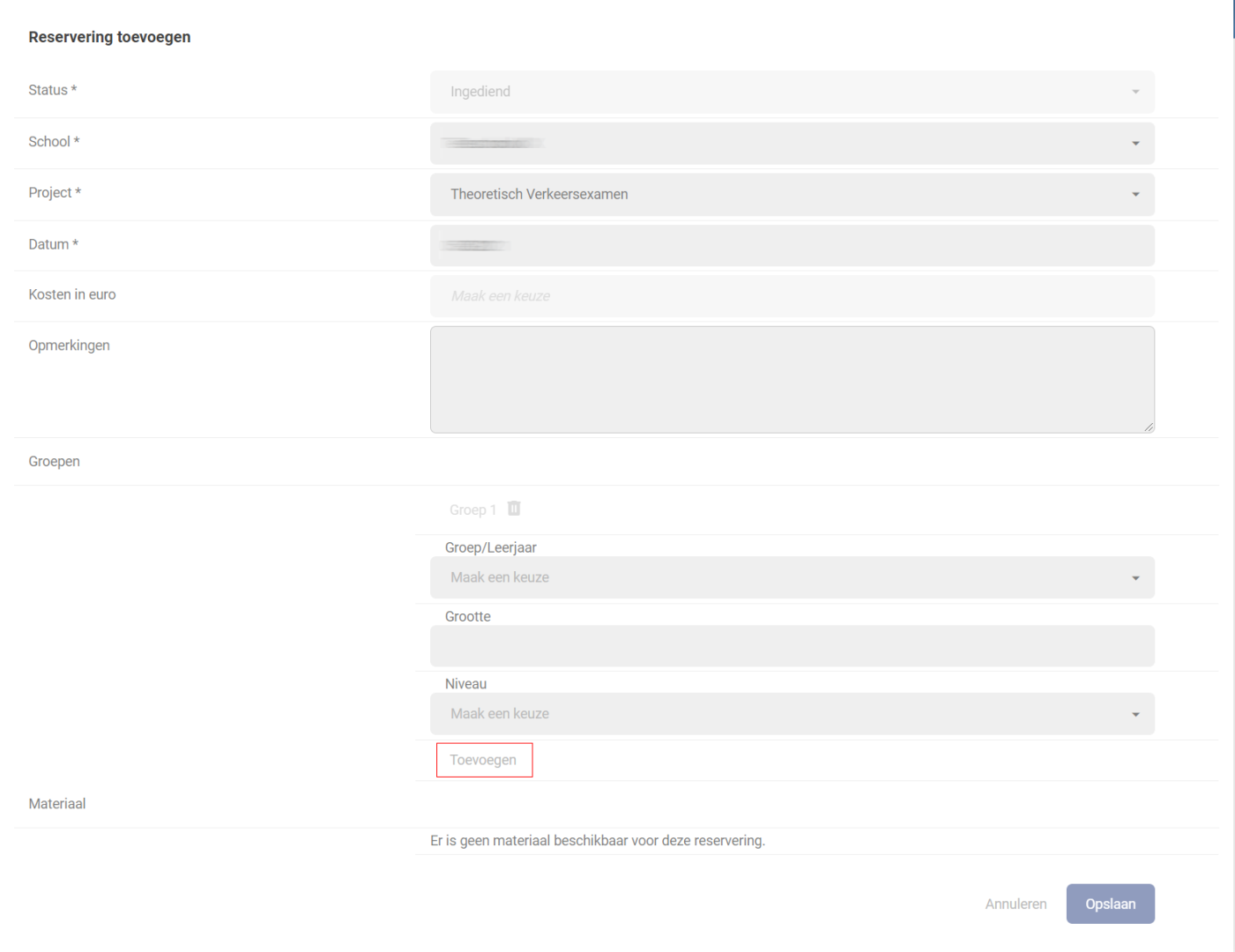1235x952 pixels.
Task: Click the Grootte input field
Action: click(x=792, y=646)
